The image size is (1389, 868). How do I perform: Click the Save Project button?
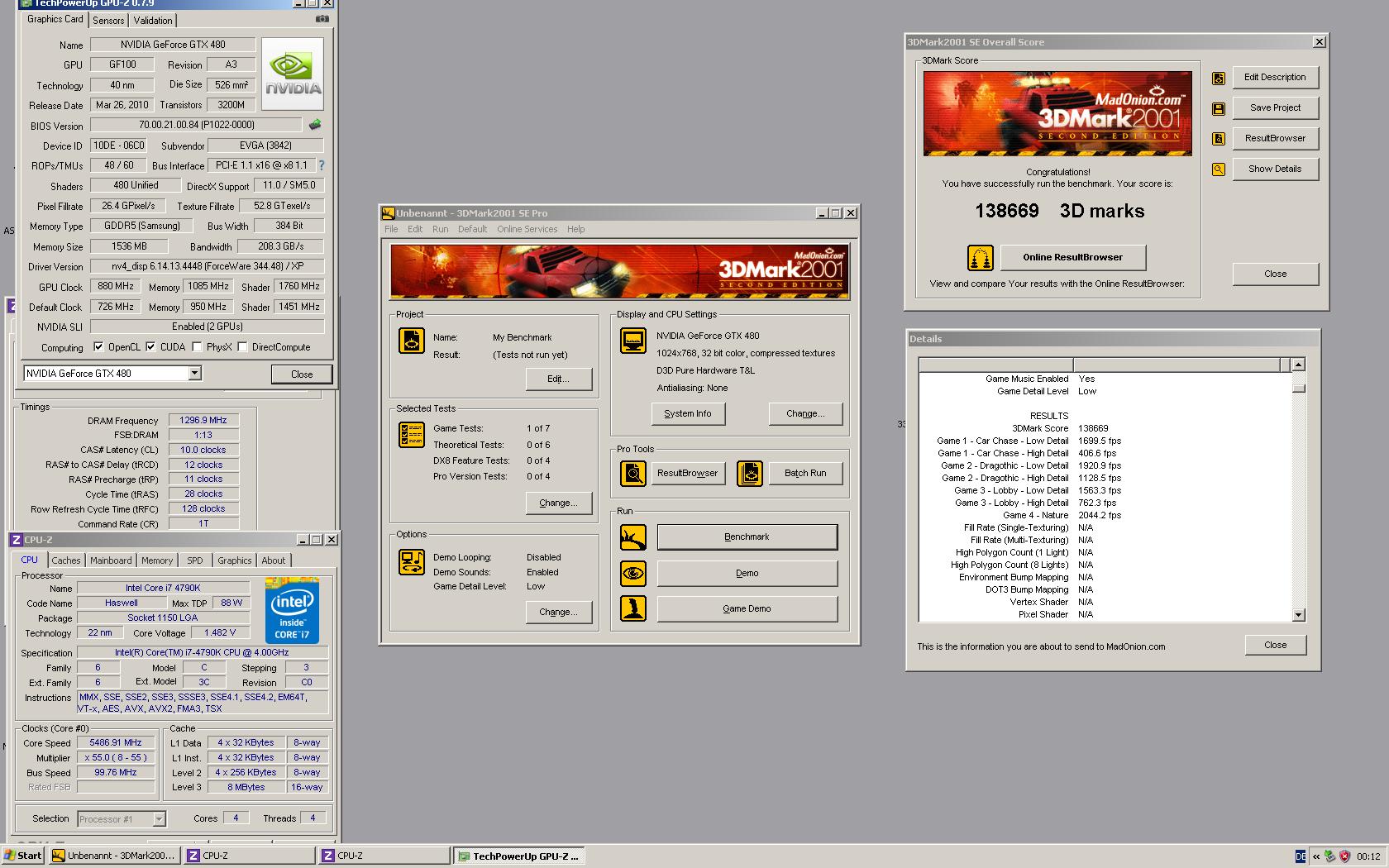click(1275, 108)
